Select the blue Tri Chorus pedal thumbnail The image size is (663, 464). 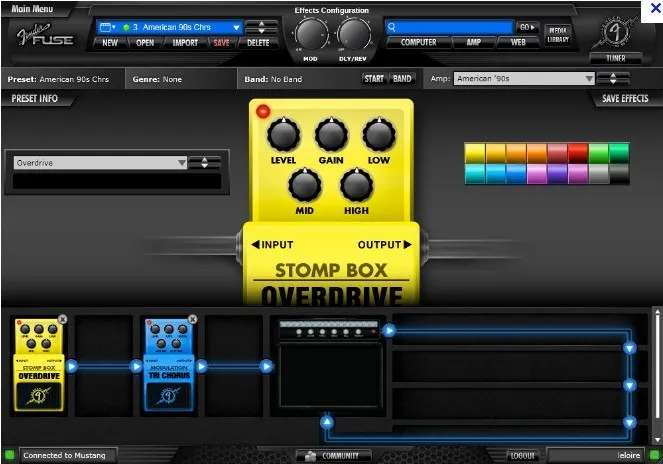click(x=169, y=365)
